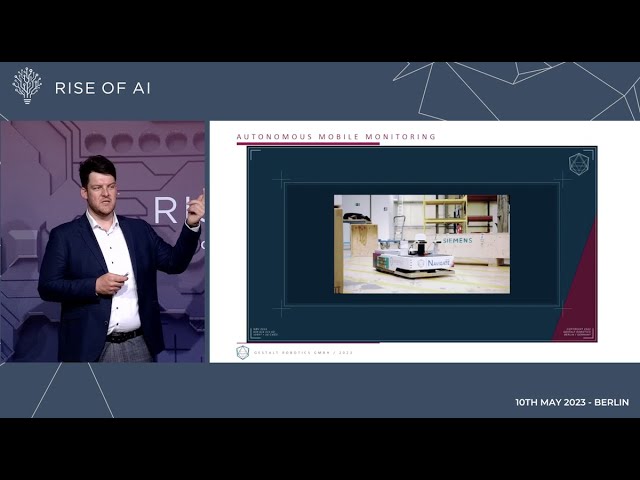
Task: Click the "10th May 2023 - Berlin" date text
Action: [571, 402]
